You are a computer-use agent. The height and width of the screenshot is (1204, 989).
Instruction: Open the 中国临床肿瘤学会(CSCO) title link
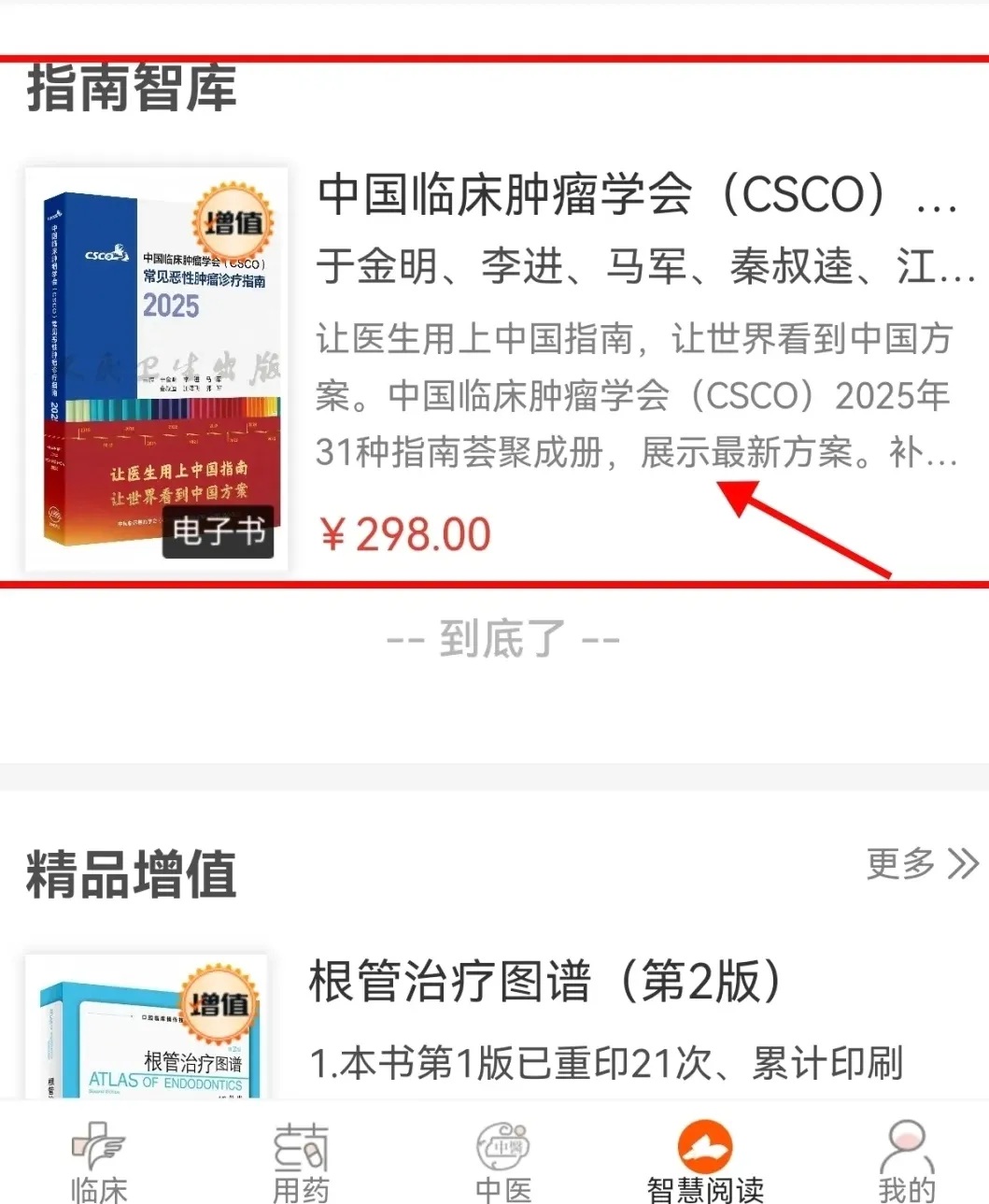[639, 194]
